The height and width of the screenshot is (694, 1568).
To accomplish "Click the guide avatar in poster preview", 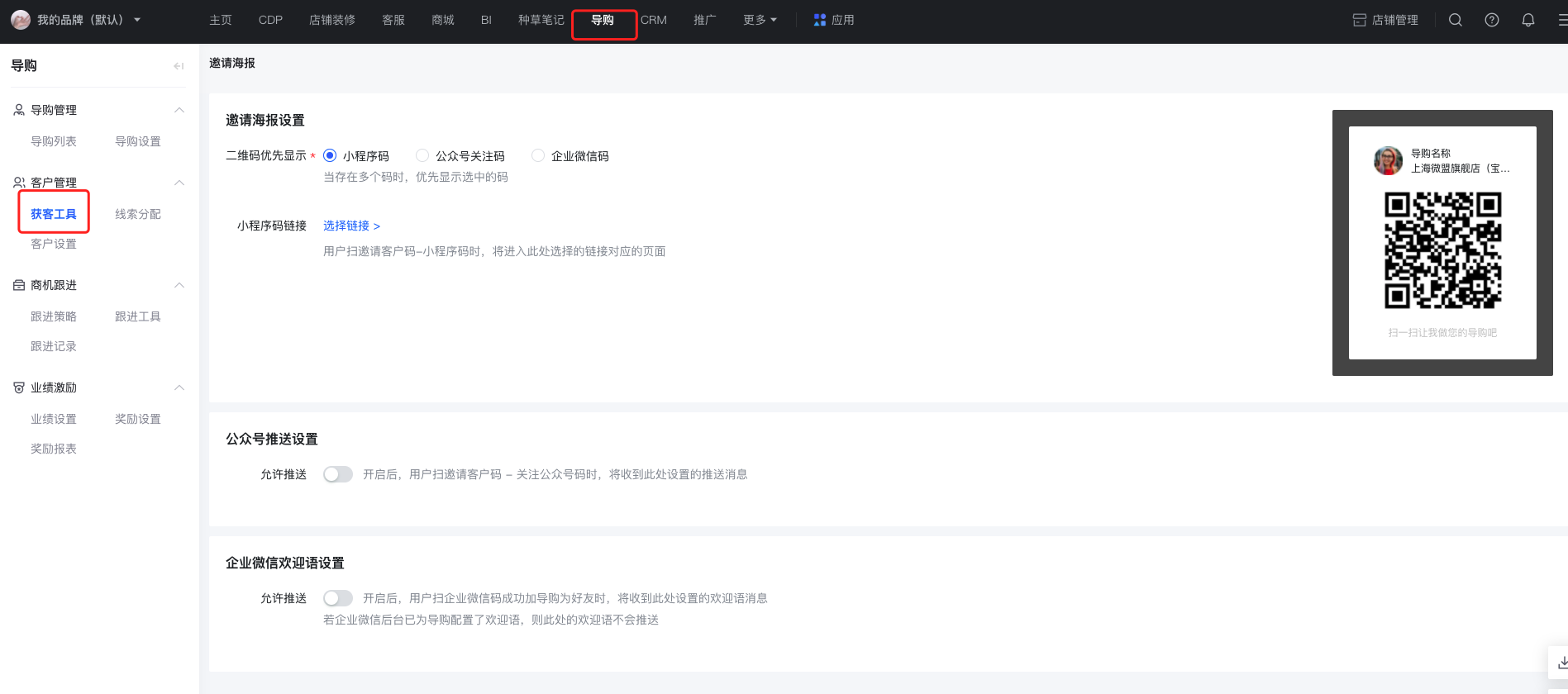I will click(1389, 160).
